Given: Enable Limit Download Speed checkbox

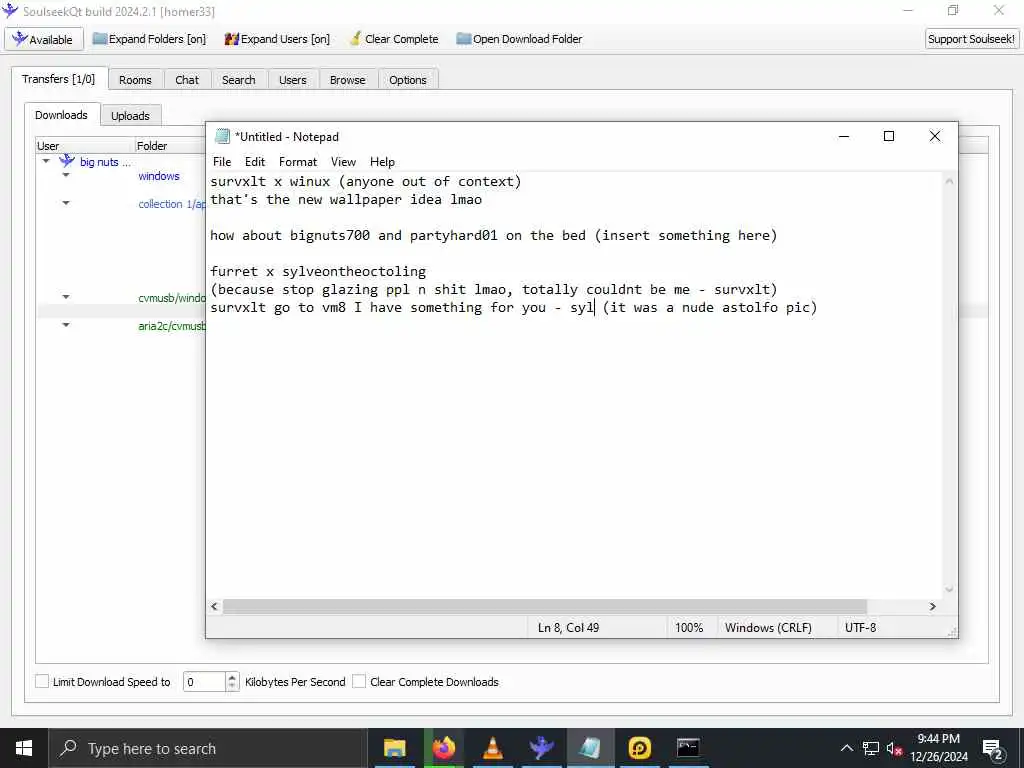Looking at the screenshot, I should (42, 681).
